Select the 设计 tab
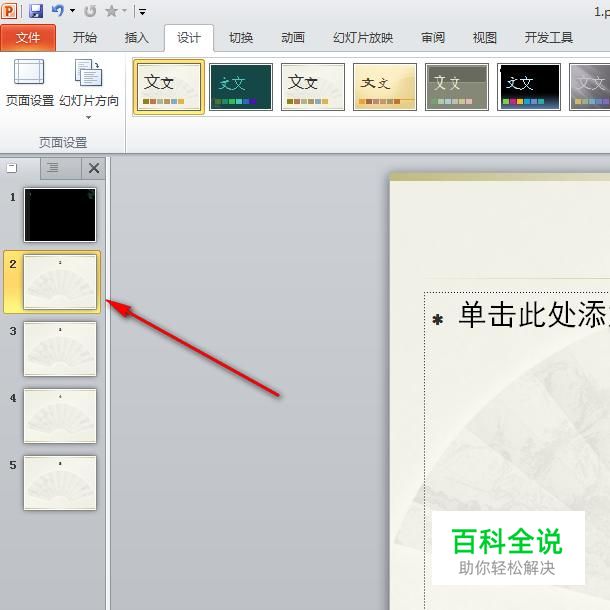The height and width of the screenshot is (610, 610). pyautogui.click(x=189, y=38)
